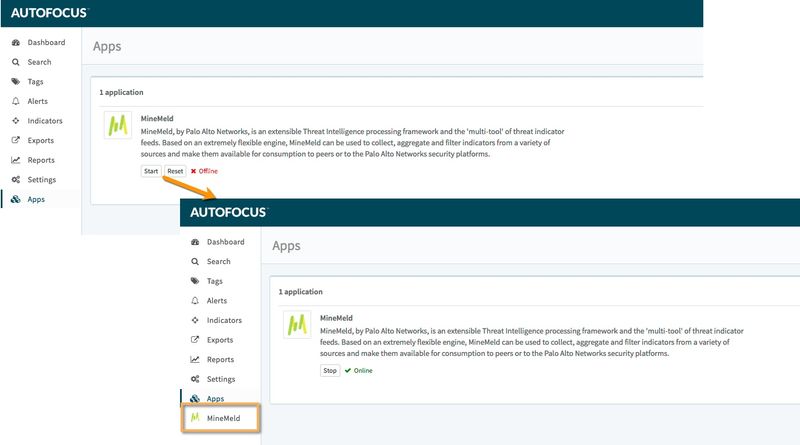Click Search magnifier icon in upper window sidebar
800x445 pixels.
pos(16,62)
